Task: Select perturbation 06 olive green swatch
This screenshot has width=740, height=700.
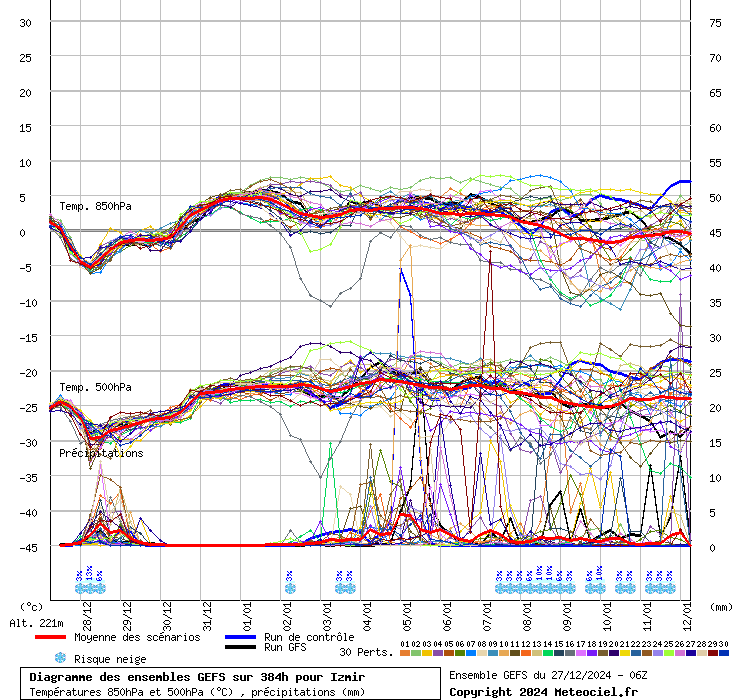Action: coord(460,653)
